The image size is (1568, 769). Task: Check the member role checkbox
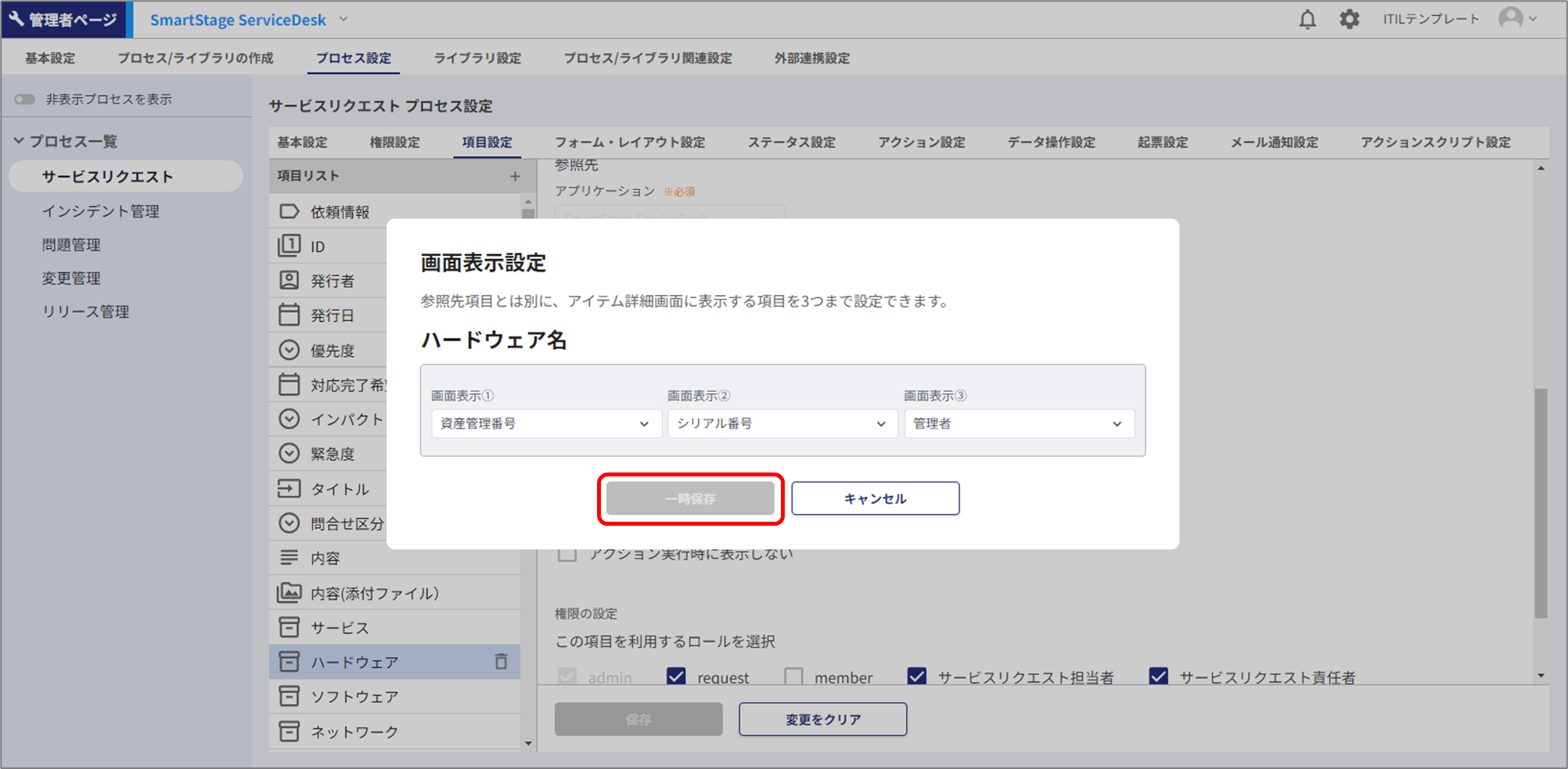[793, 677]
